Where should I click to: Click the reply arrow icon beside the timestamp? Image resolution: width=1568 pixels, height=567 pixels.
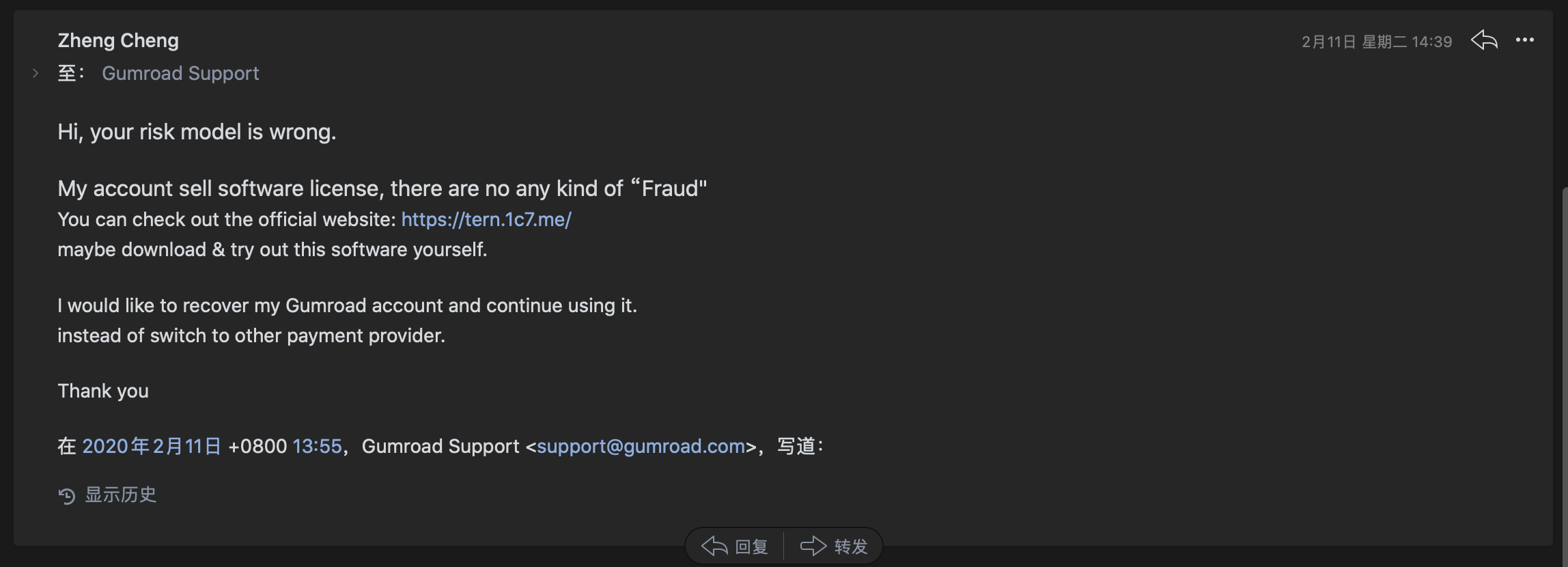[x=1484, y=40]
